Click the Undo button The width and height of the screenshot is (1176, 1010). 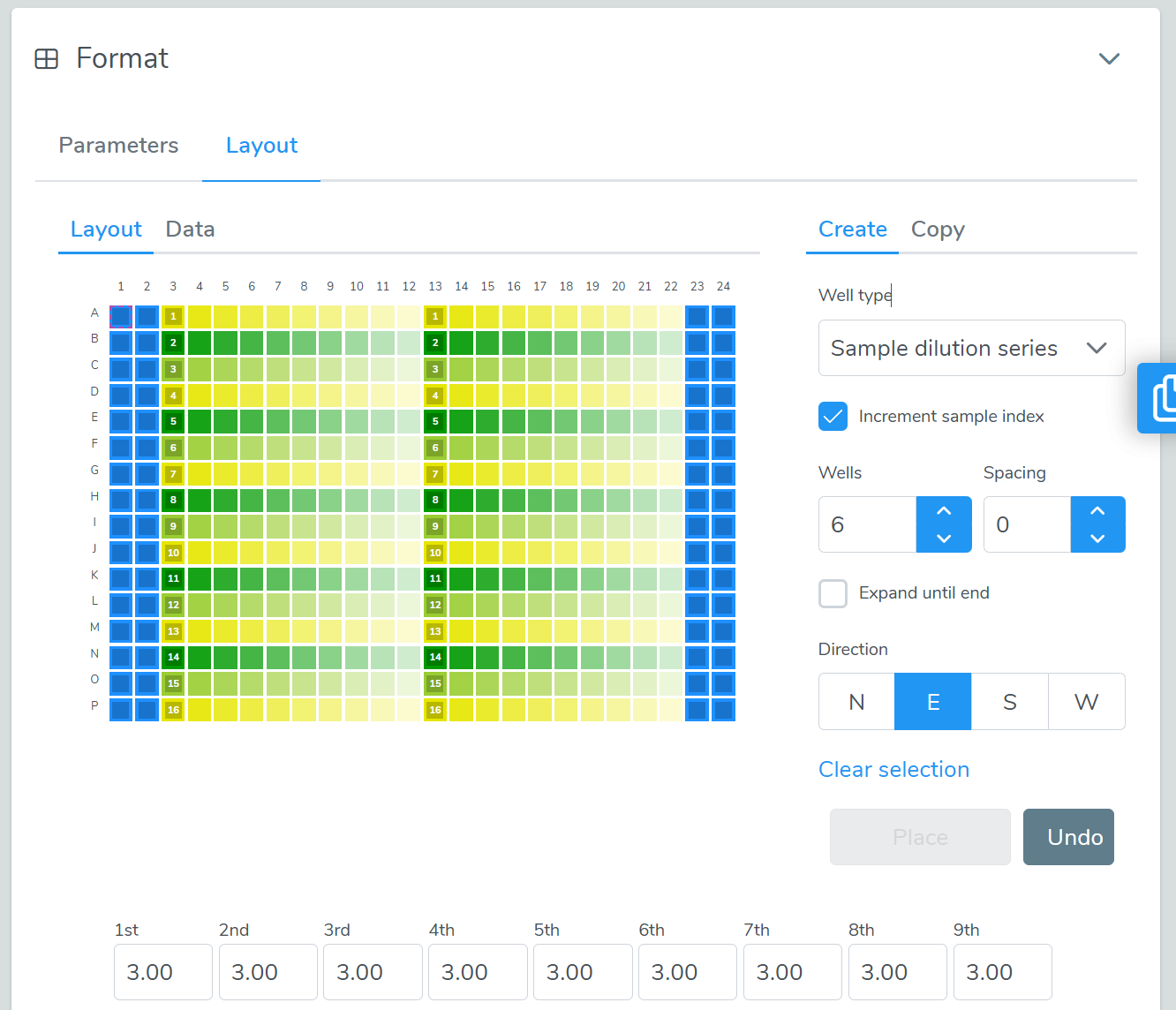(x=1068, y=837)
